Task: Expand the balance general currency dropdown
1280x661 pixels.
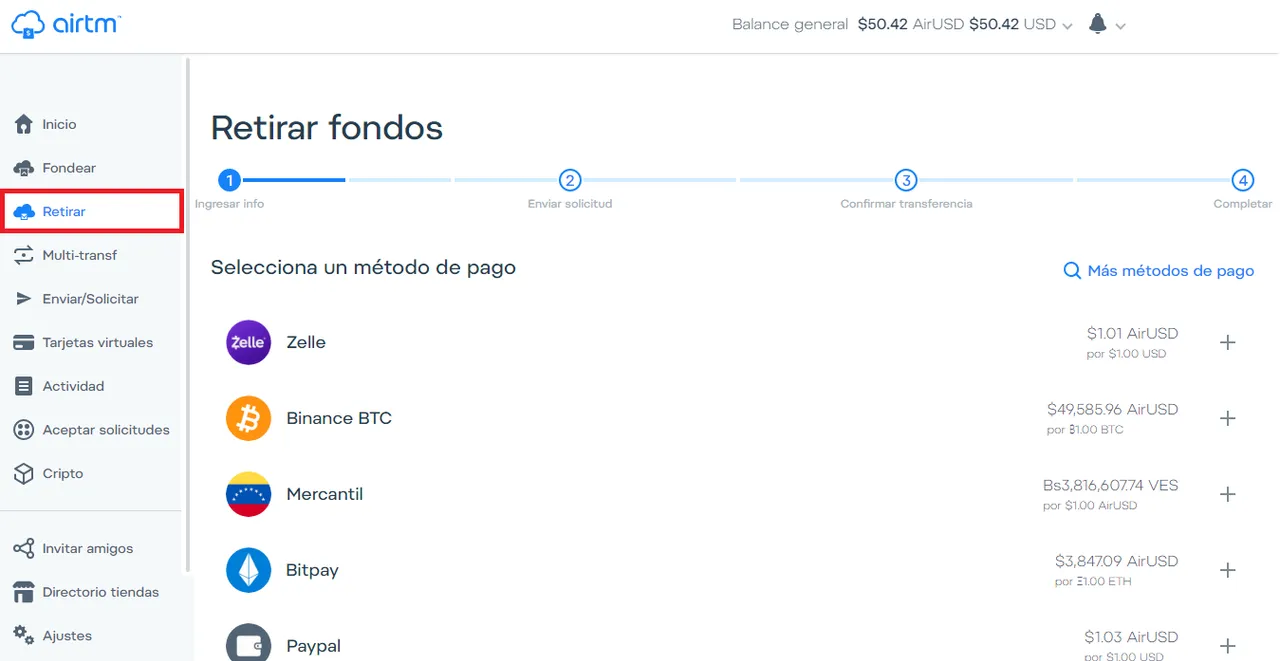Action: pos(1067,26)
